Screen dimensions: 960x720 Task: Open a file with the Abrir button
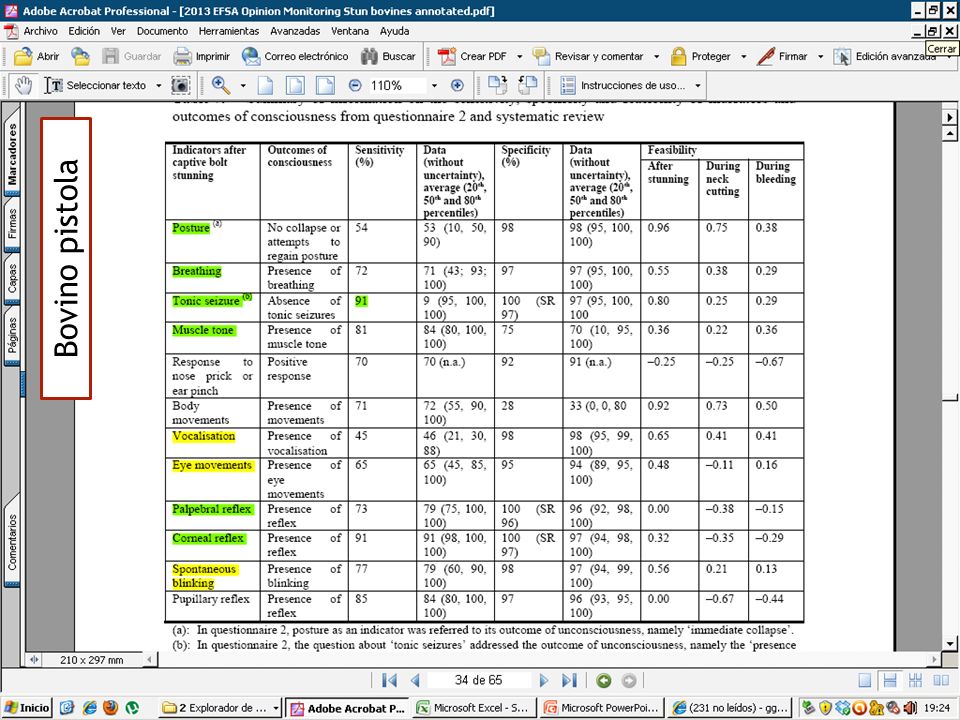coord(37,56)
